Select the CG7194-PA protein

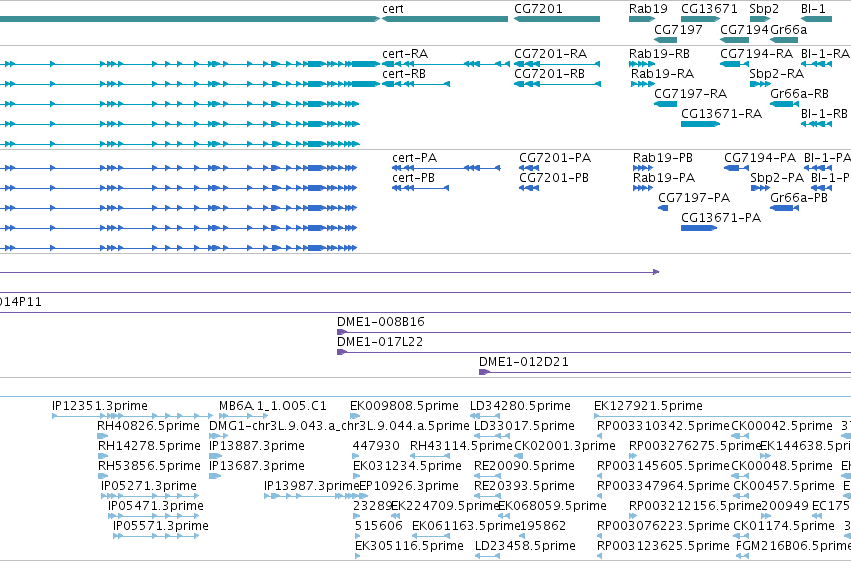click(736, 168)
